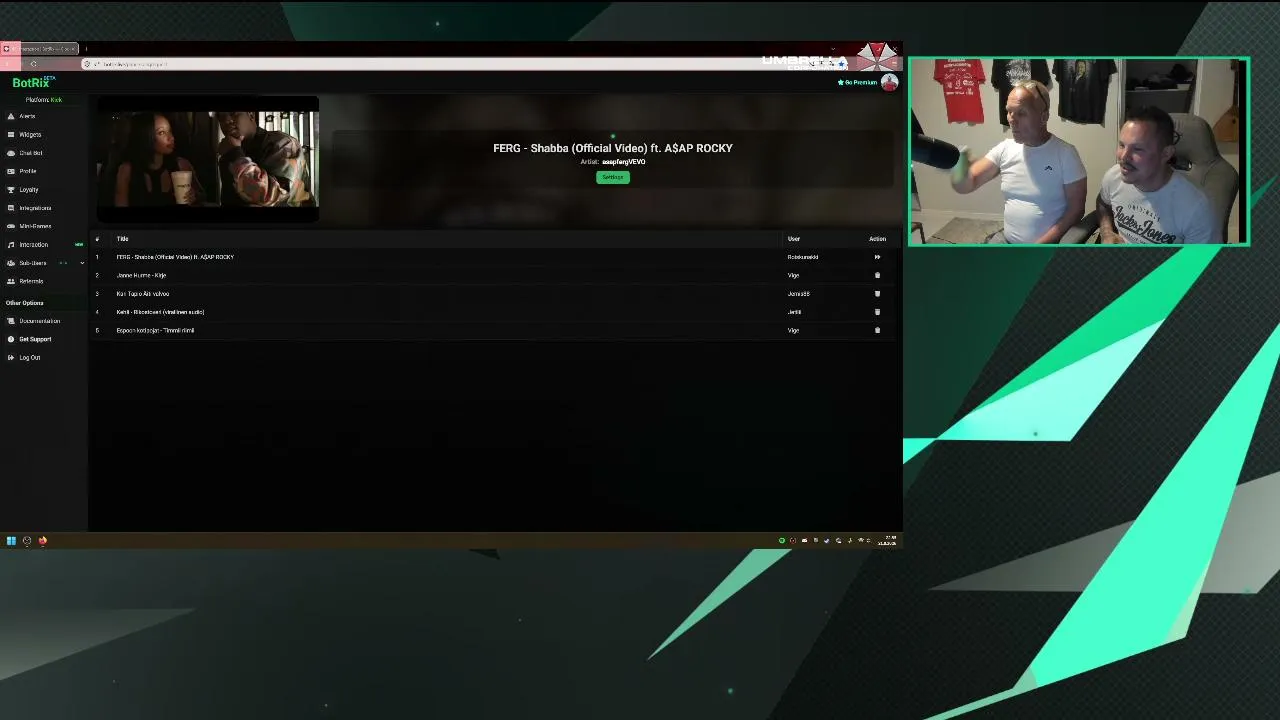Skip the current FERG - Shabba song

tap(877, 257)
